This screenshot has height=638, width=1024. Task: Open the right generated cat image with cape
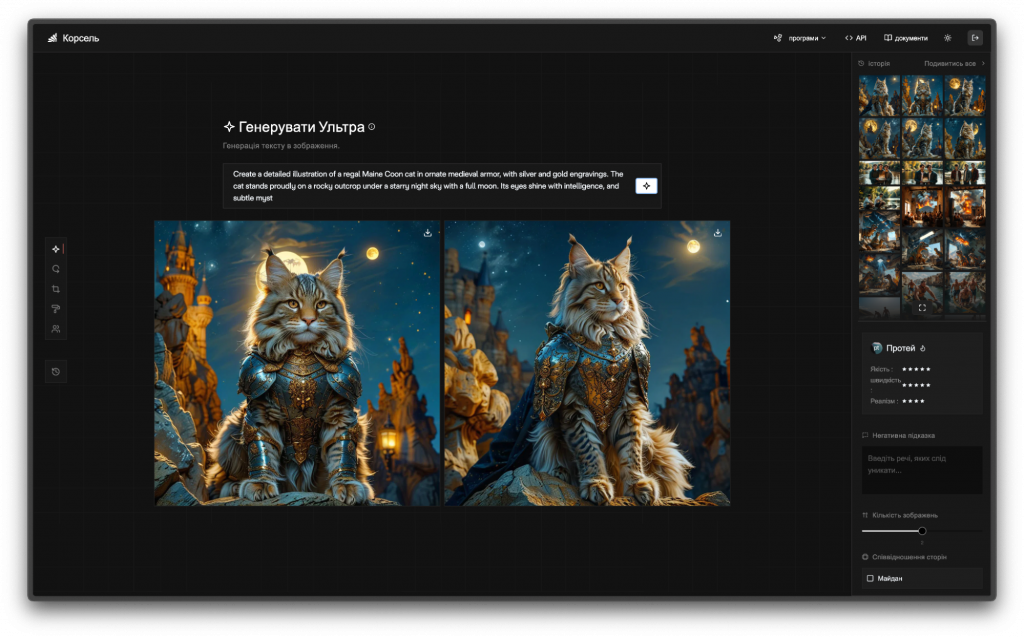pyautogui.click(x=587, y=363)
